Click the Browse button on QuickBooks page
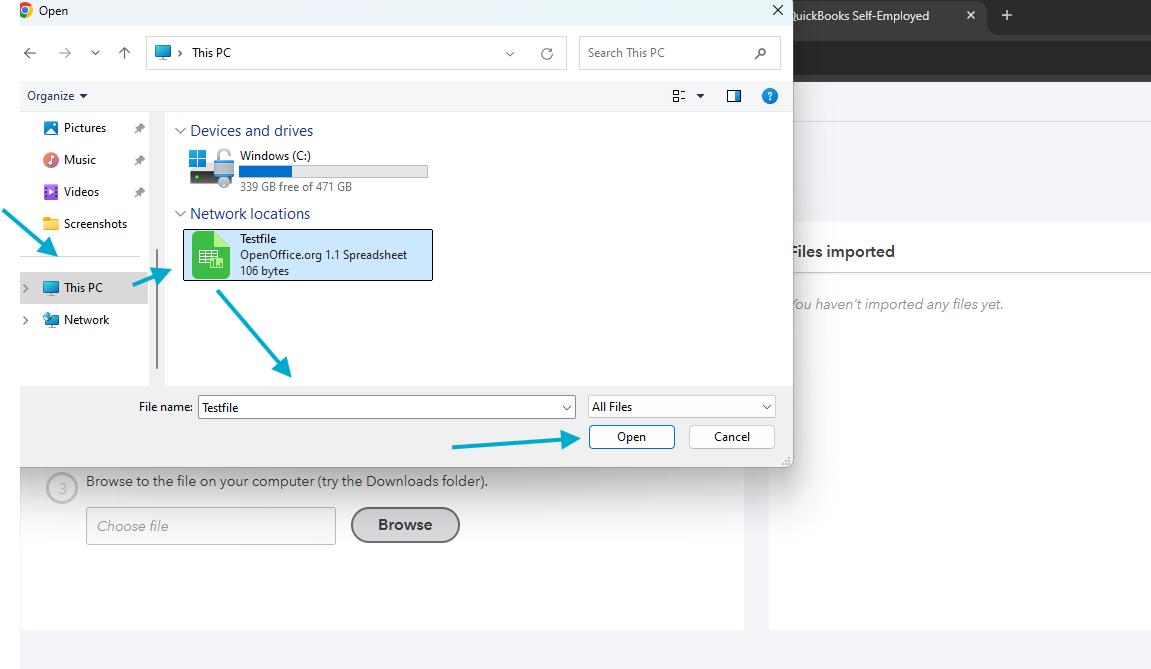Viewport: 1151px width, 669px height. coord(405,525)
